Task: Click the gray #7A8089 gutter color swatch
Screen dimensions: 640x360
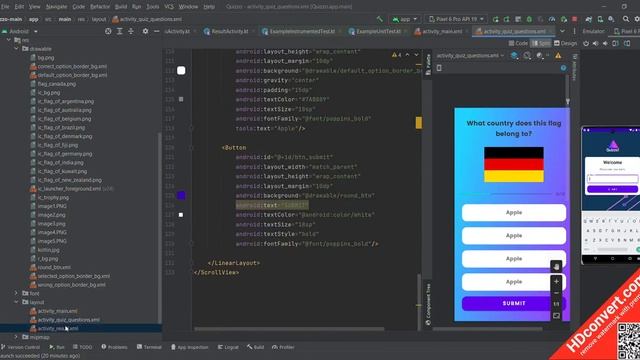Action: pos(181,99)
